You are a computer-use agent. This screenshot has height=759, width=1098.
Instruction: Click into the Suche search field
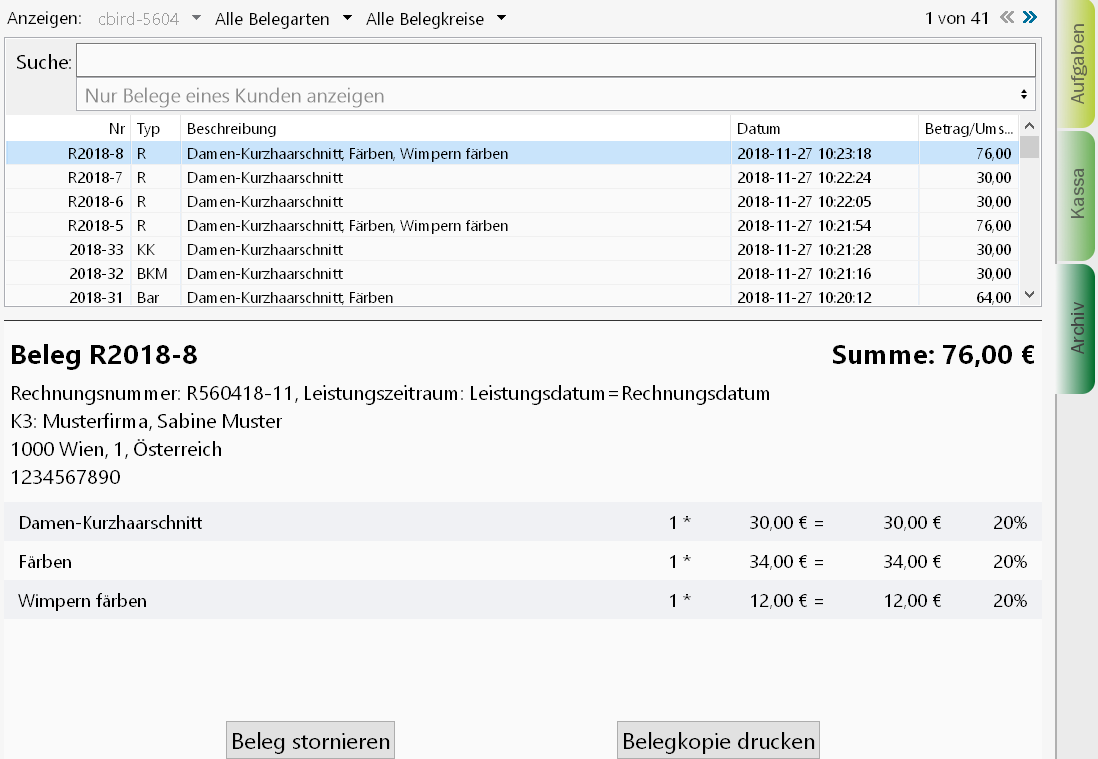[x=555, y=61]
